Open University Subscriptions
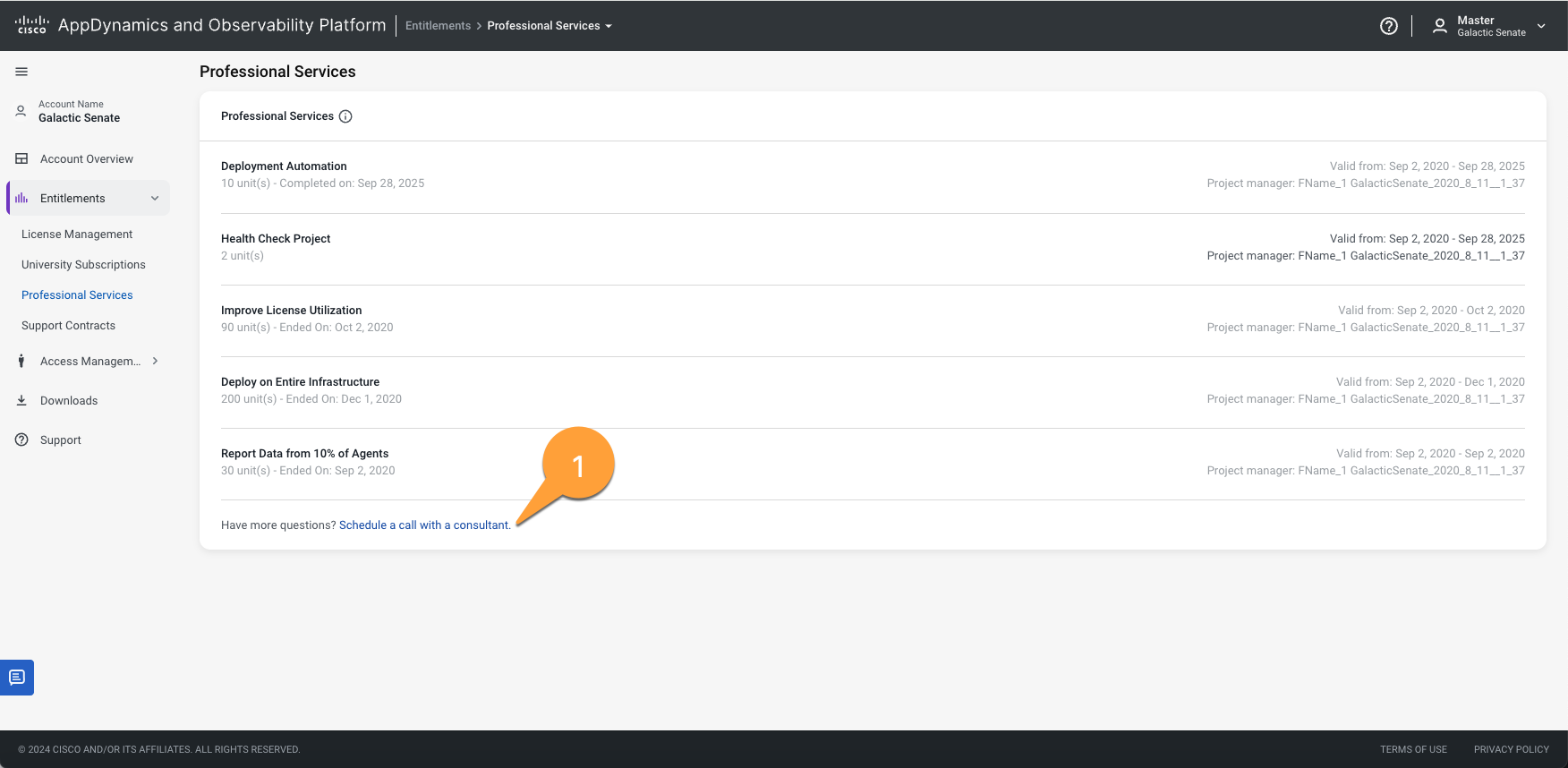Screen dimensions: 1568x768 83,264
